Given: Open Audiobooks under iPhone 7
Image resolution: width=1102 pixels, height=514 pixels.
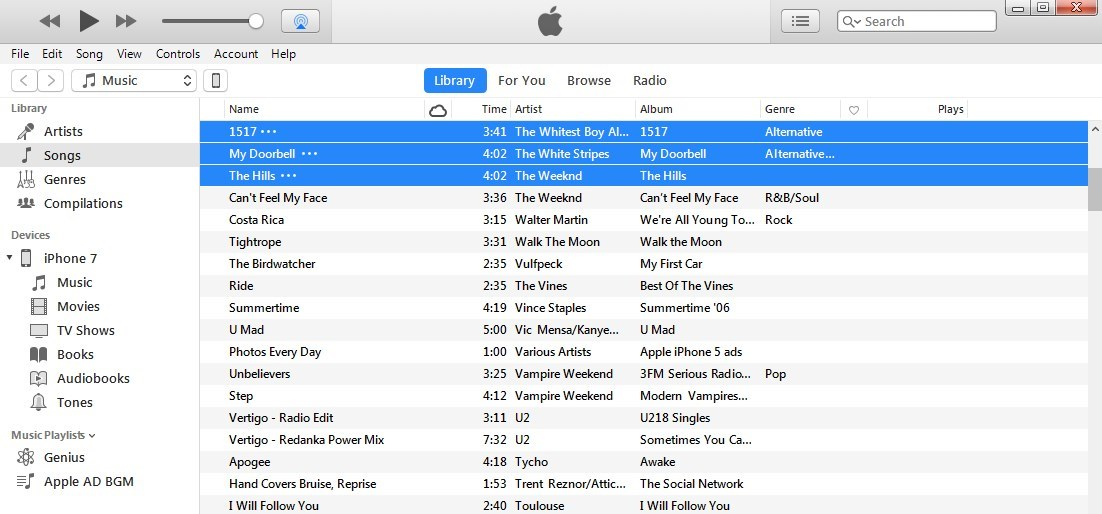Looking at the screenshot, I should (x=93, y=378).
